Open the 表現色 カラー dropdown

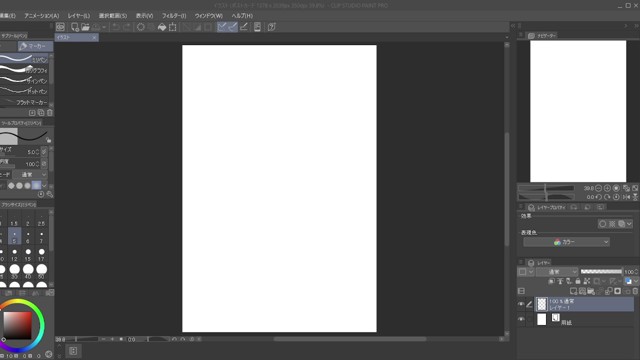coord(567,242)
